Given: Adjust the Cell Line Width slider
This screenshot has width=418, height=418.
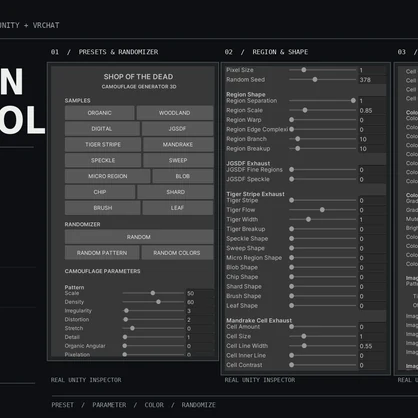Looking at the screenshot, I should tap(323, 346).
